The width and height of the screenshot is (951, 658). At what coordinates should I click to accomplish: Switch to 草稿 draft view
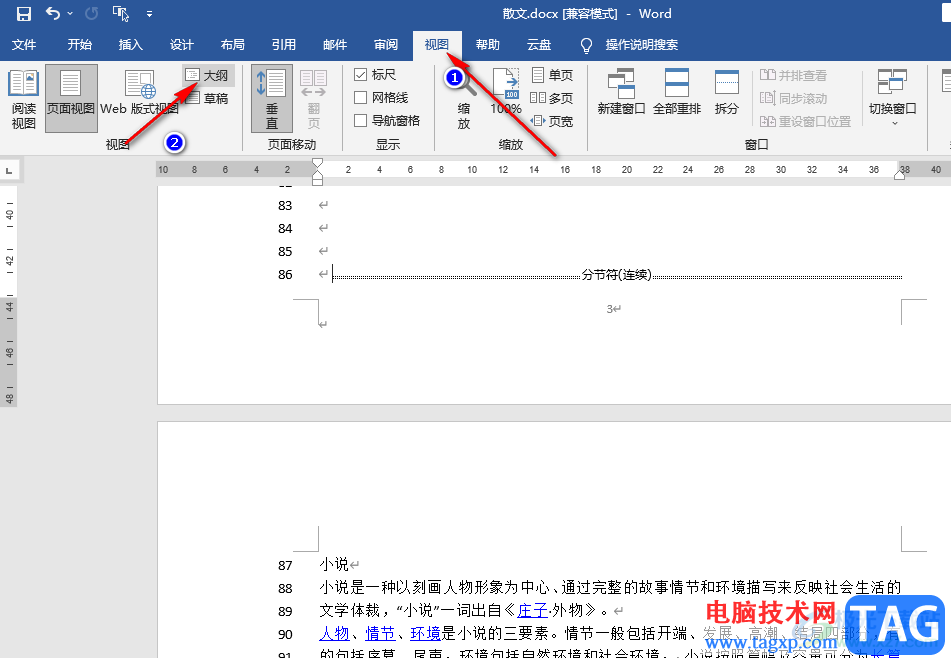207,98
